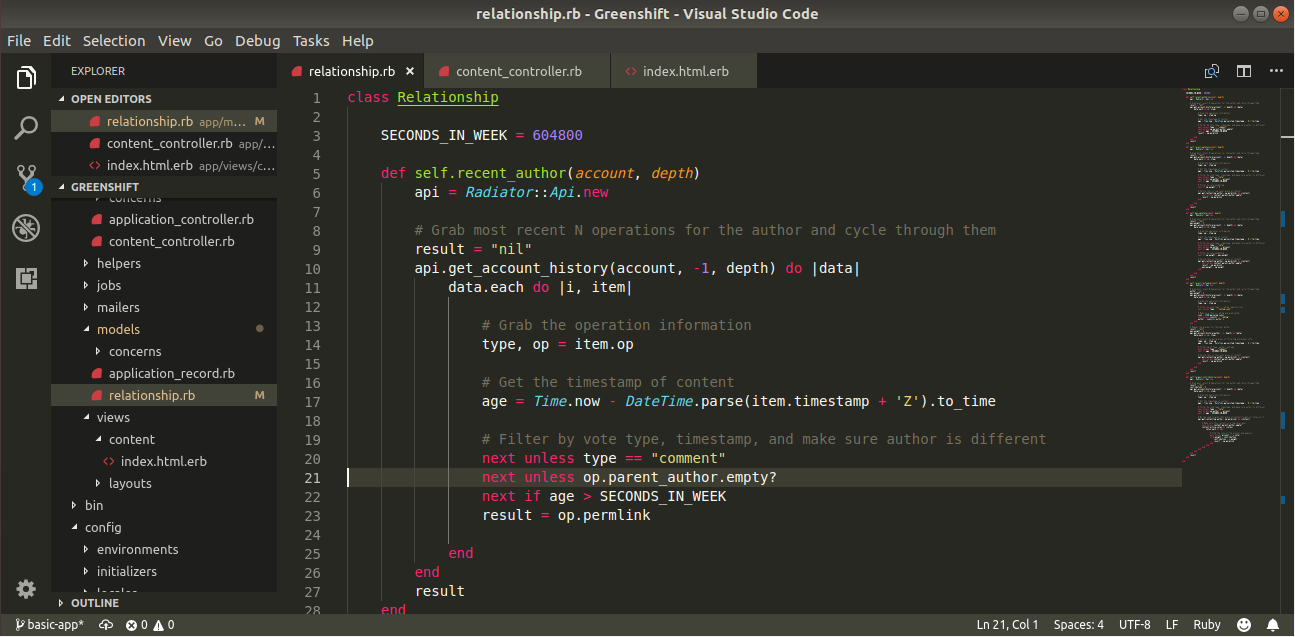
Task: Open the errors and warnings status indicator
Action: click(150, 625)
